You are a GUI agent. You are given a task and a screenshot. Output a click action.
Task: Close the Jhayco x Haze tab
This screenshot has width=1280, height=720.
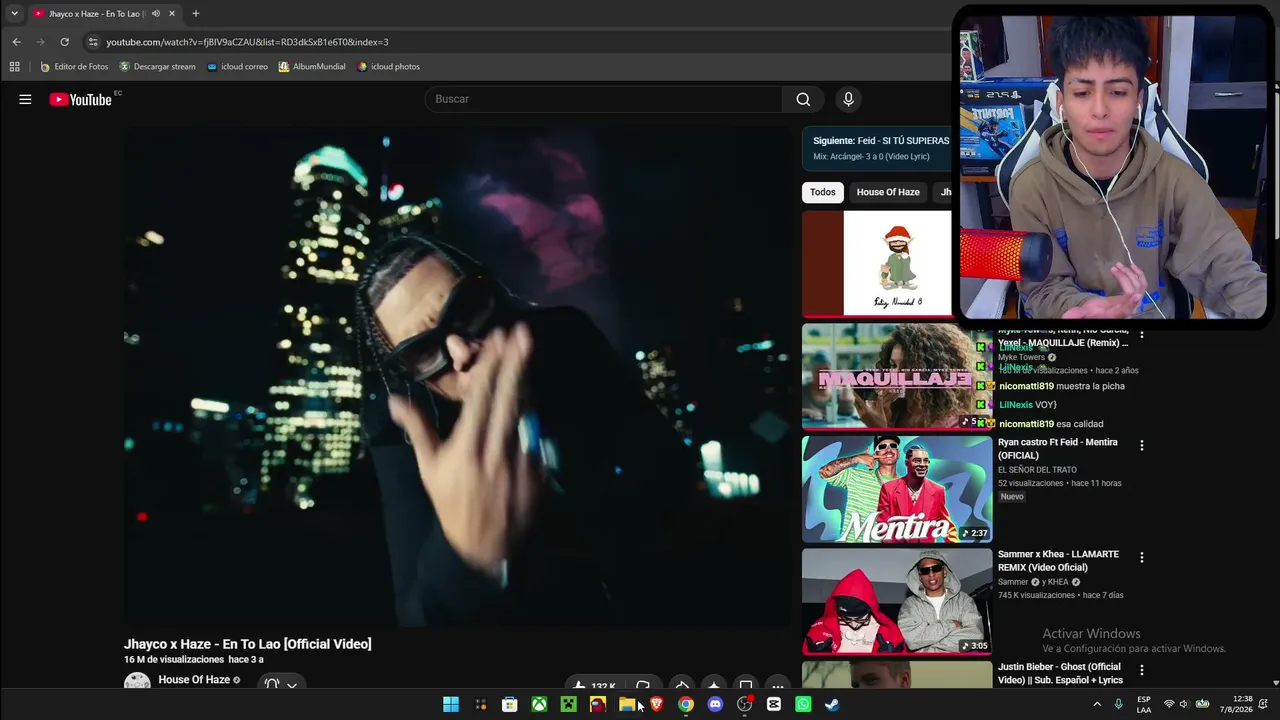[172, 14]
